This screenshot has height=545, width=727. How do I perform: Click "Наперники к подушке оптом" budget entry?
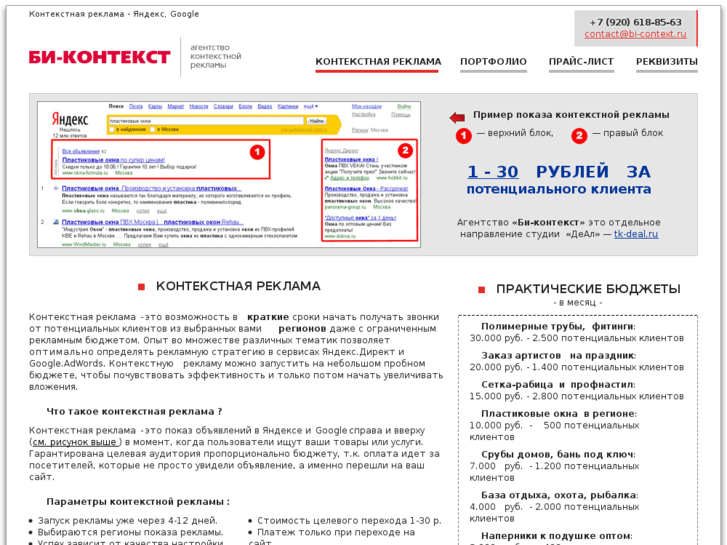(556, 536)
